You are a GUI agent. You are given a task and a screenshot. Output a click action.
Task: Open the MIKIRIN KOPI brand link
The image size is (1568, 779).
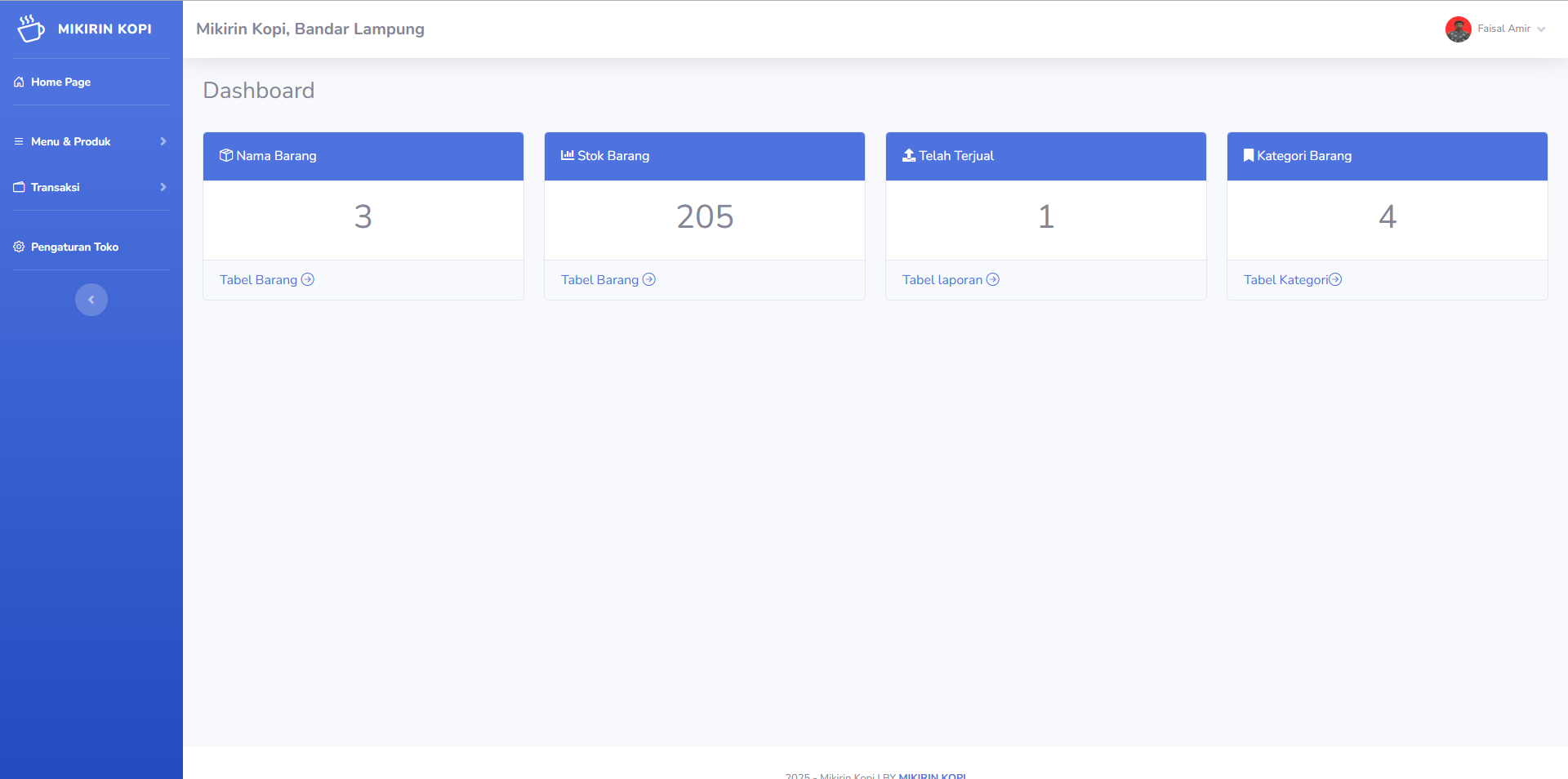(105, 29)
